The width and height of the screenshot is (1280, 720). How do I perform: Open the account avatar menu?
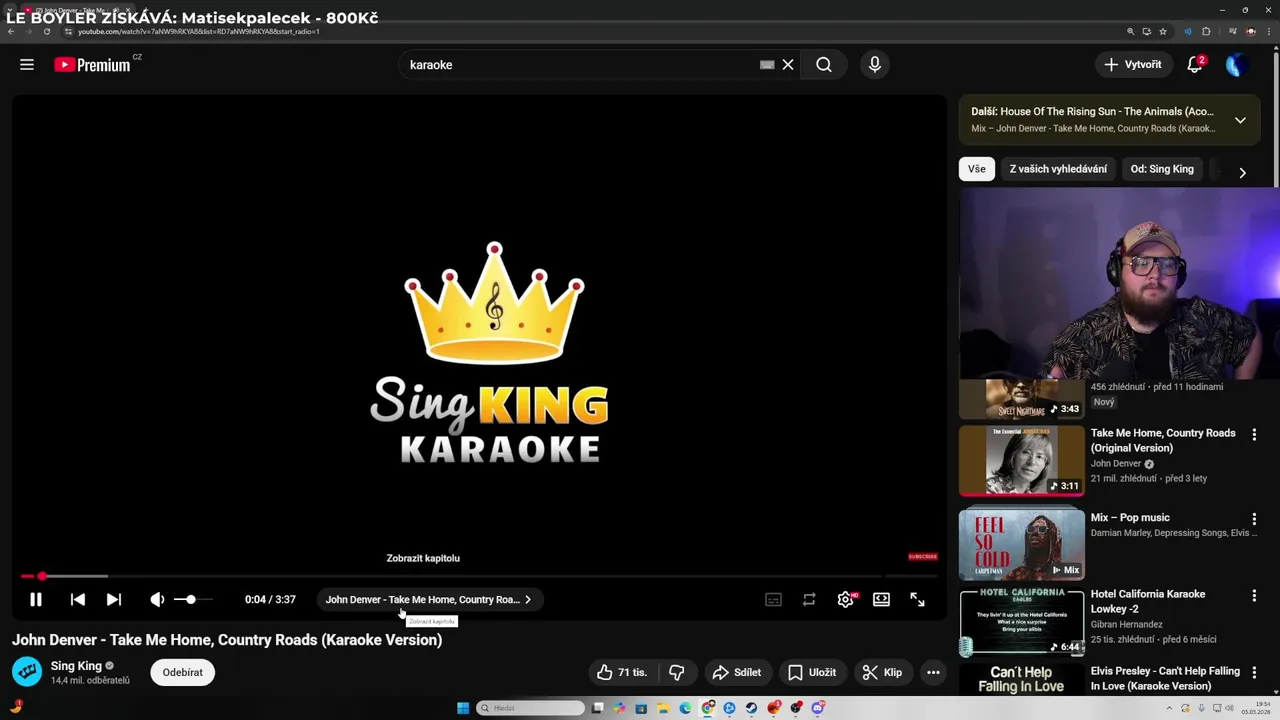point(1236,65)
